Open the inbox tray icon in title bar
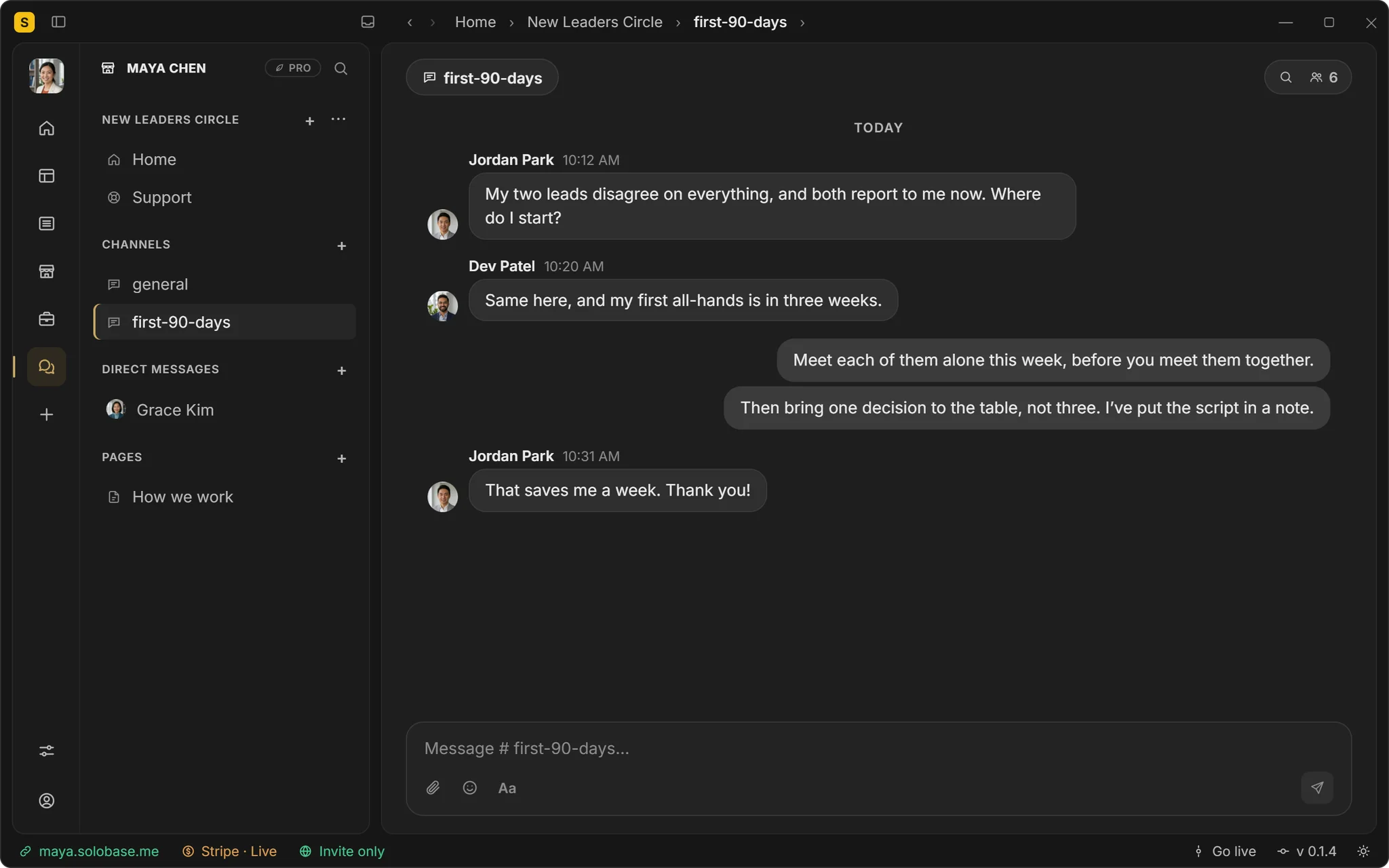1389x868 pixels. pos(368,22)
